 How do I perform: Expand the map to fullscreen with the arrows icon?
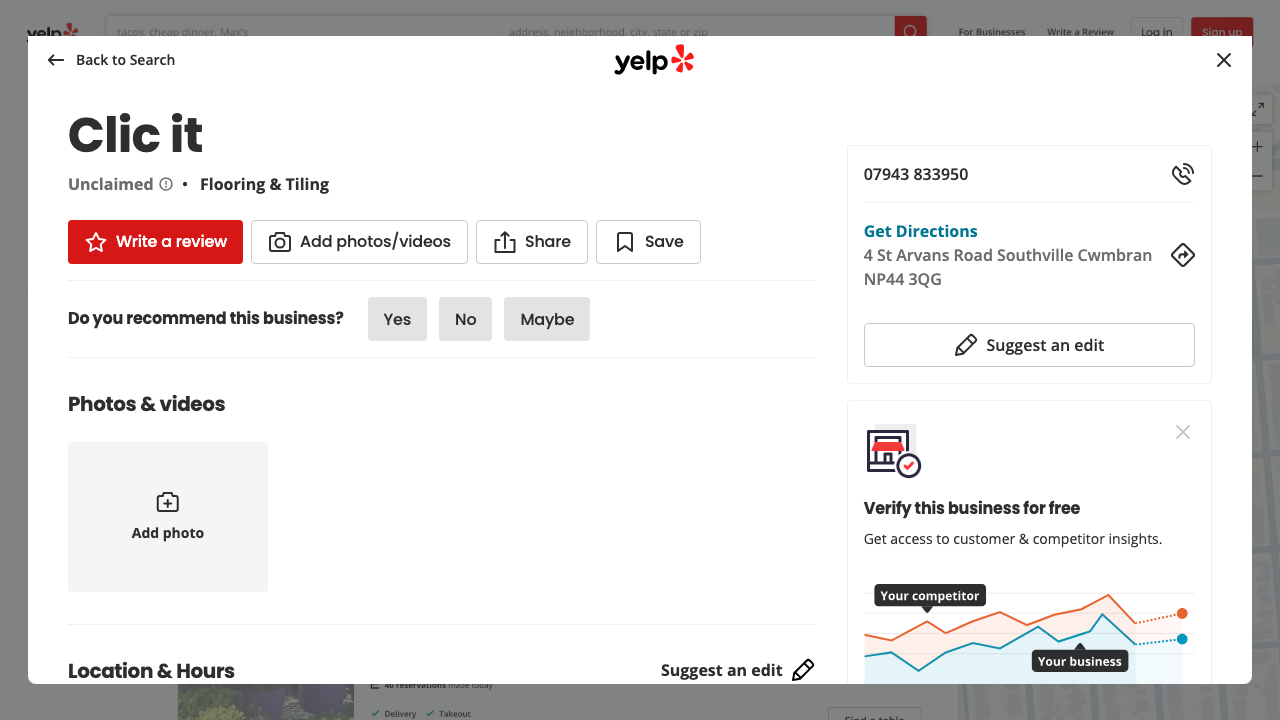1257,108
